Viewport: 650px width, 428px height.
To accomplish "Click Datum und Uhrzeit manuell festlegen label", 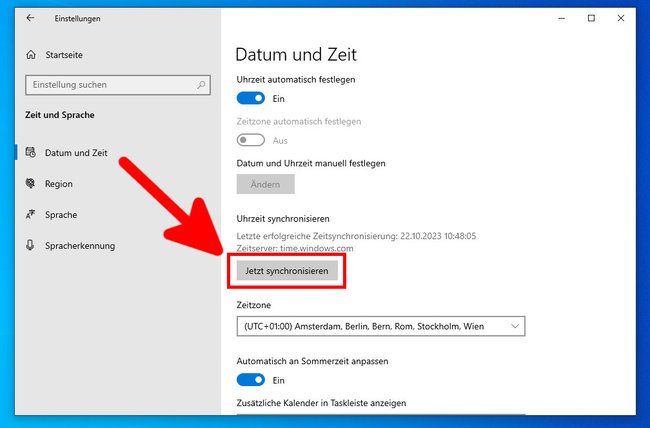I will point(311,163).
